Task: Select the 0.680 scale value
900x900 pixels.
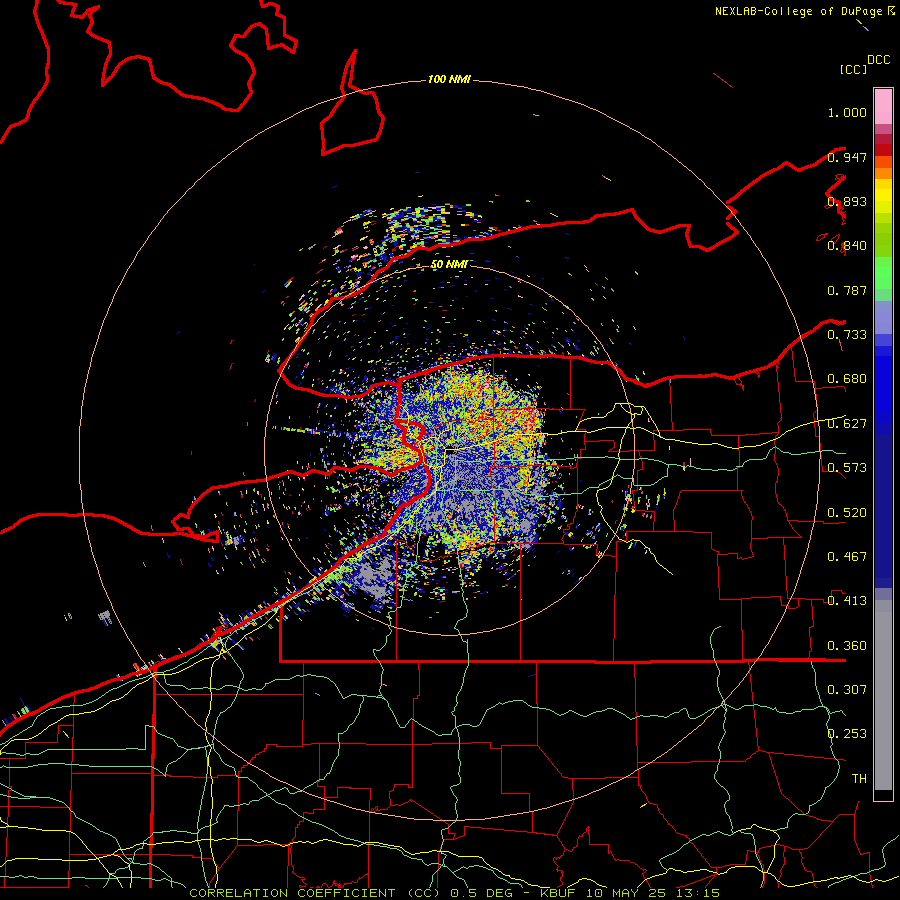Action: (x=847, y=379)
